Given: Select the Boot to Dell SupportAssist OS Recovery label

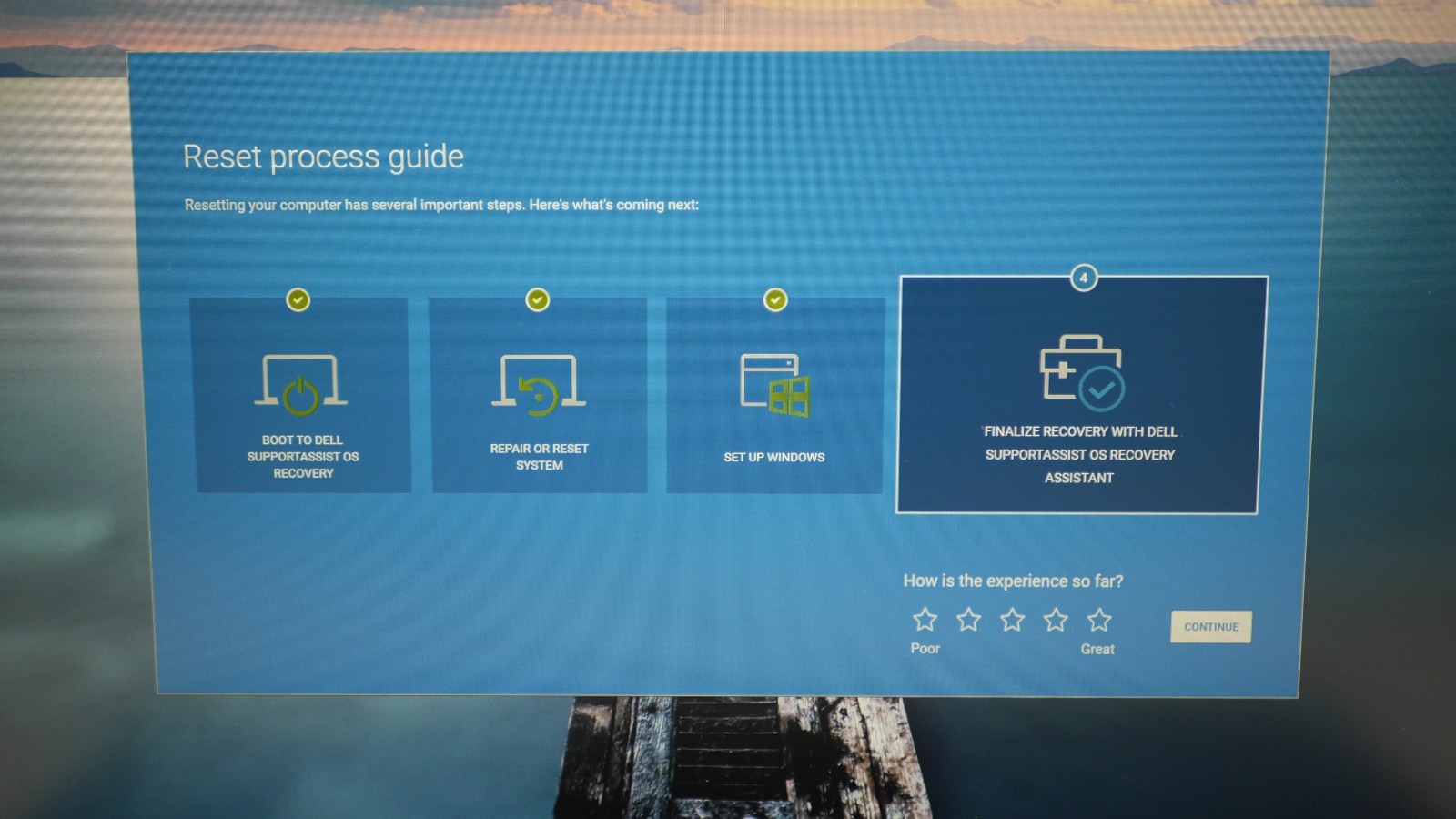Looking at the screenshot, I should point(303,456).
